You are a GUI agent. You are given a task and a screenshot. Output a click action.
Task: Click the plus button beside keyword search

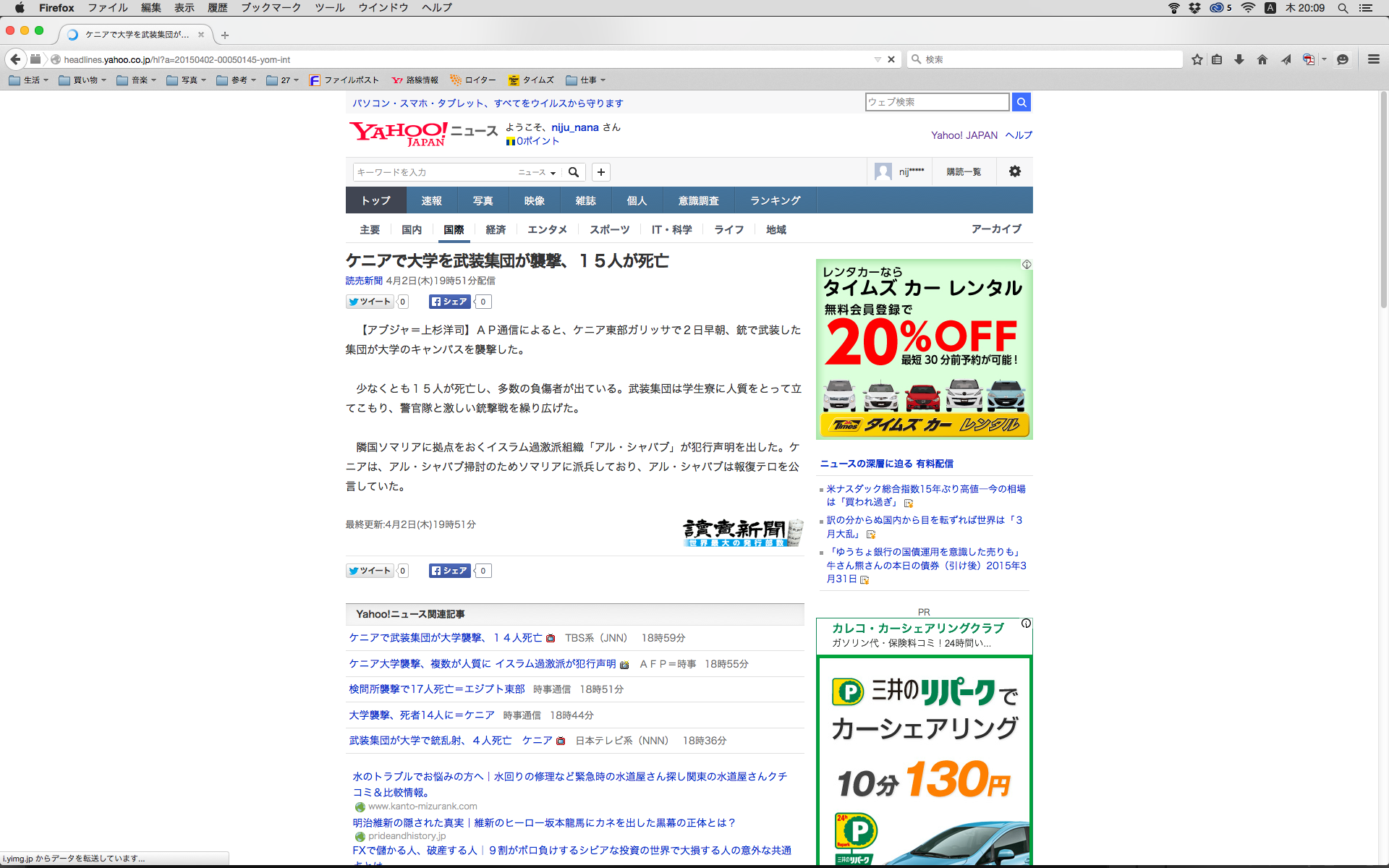tap(600, 172)
